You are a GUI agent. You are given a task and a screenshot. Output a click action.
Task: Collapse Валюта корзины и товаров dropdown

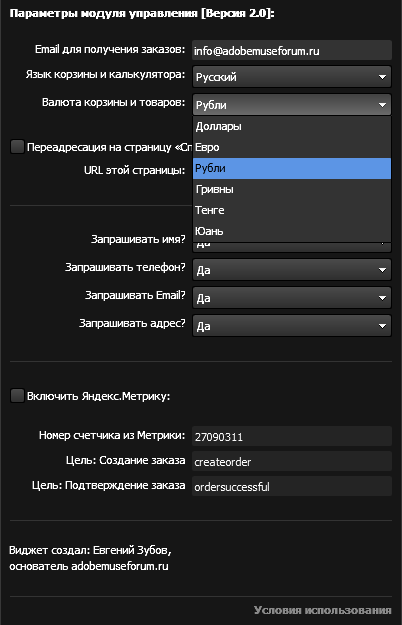(x=292, y=105)
